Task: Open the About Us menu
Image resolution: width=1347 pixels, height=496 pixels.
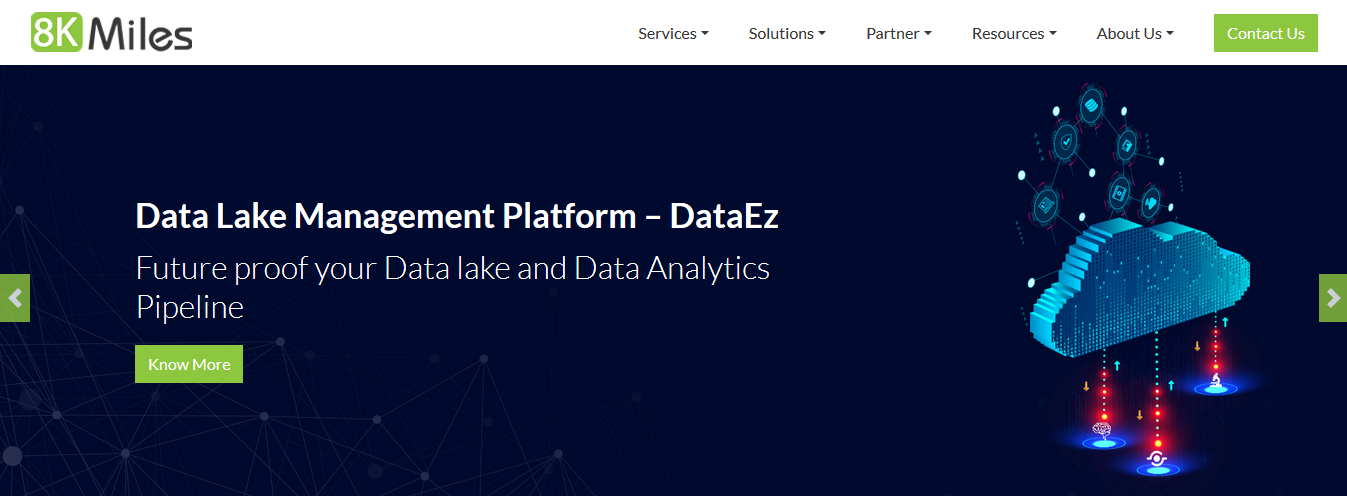Action: click(x=1135, y=33)
